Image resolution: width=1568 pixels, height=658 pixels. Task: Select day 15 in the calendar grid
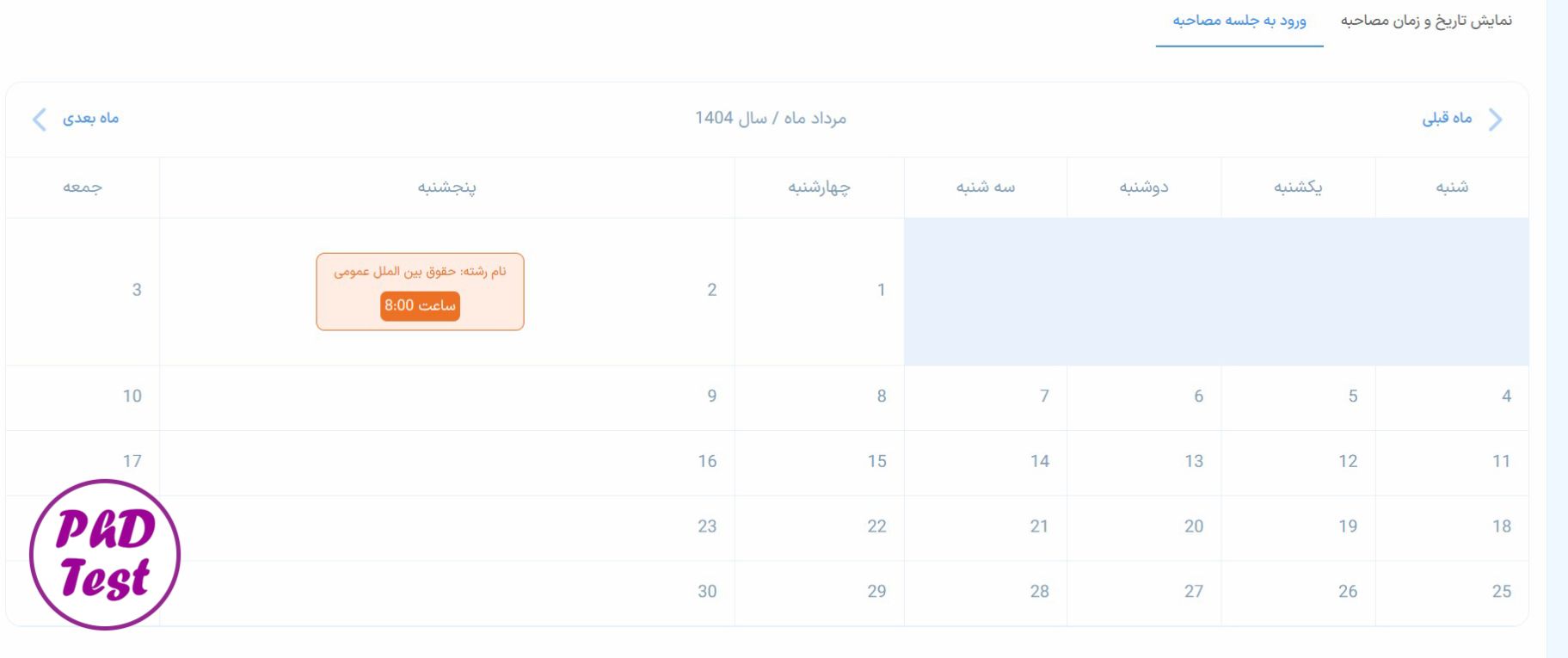876,461
